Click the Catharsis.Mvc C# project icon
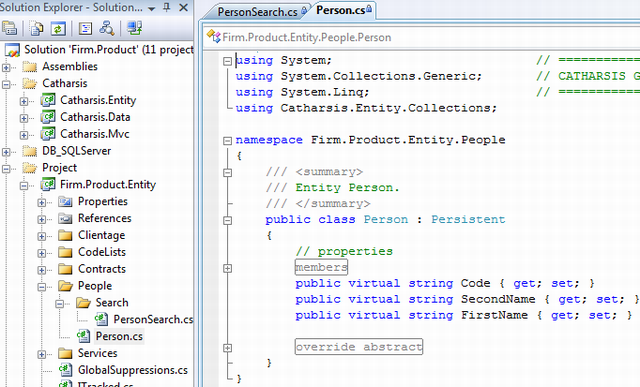 48,134
